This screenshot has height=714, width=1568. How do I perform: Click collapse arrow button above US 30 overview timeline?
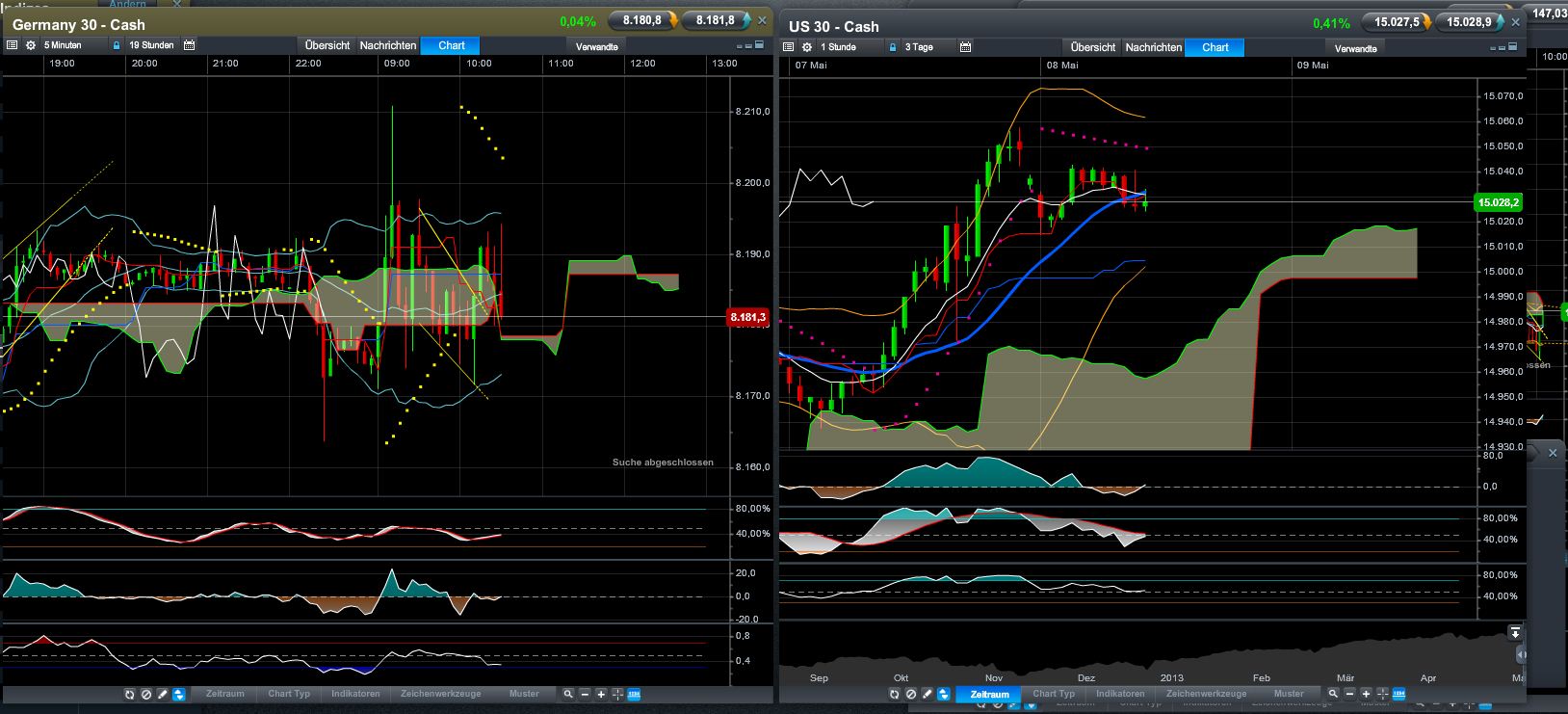click(1515, 633)
